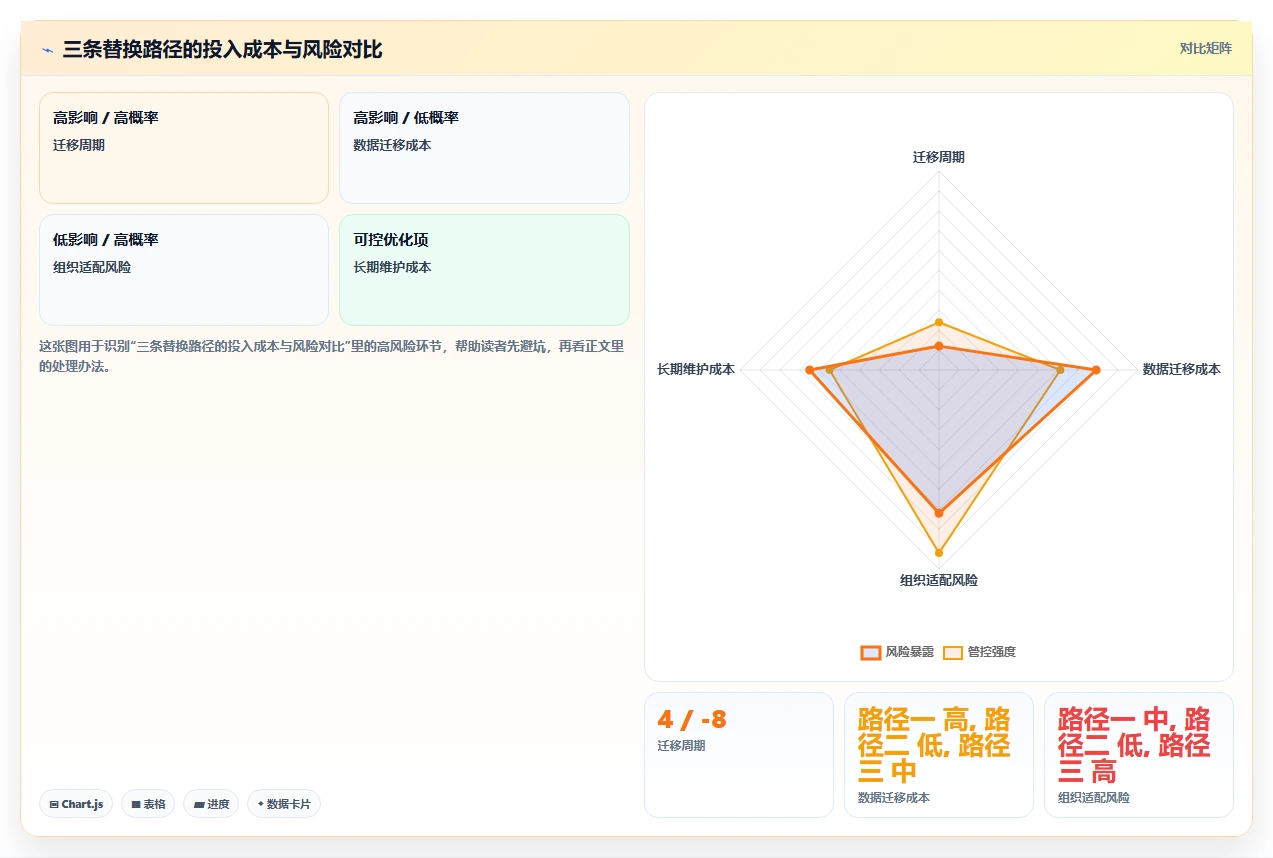Click the 对比矩阵 label in the header
This screenshot has height=858, width=1273.
[1205, 48]
